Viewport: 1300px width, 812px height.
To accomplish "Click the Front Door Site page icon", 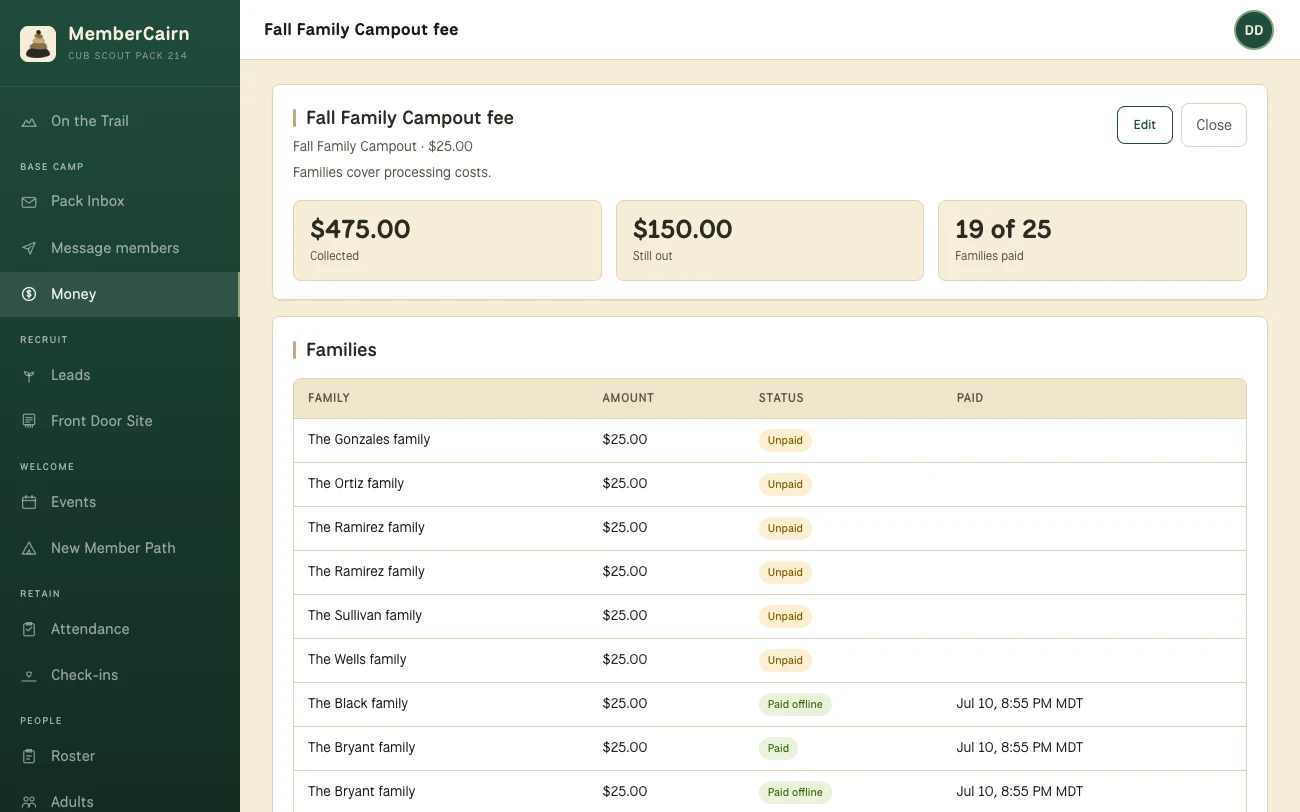I will coord(29,421).
